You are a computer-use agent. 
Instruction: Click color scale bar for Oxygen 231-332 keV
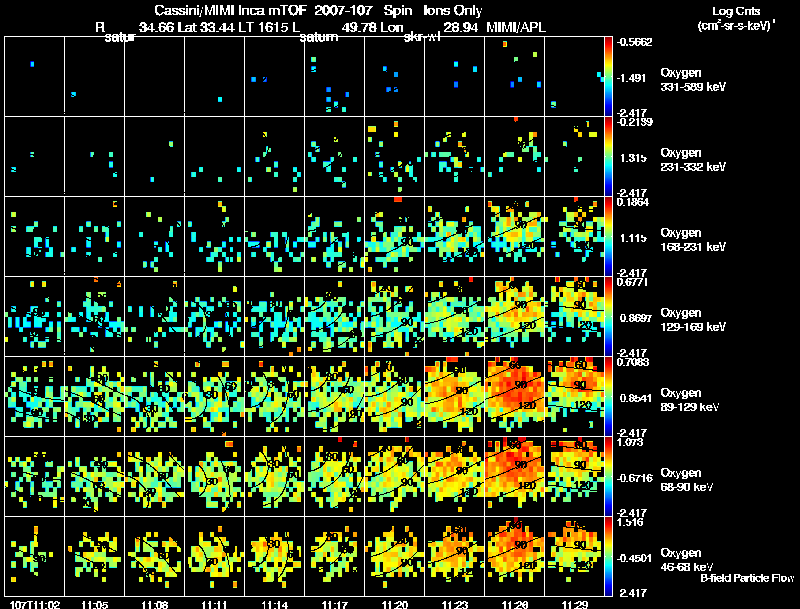[x=608, y=157]
